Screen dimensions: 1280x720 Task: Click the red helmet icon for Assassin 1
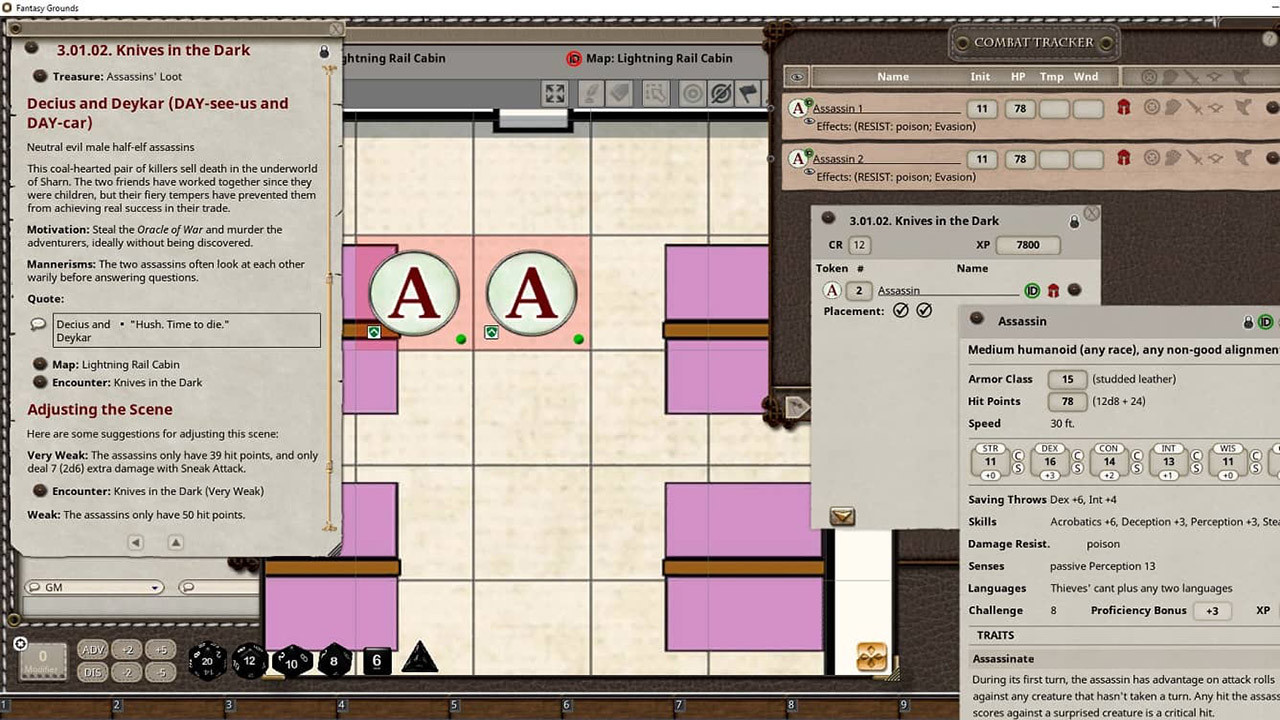pyautogui.click(x=1123, y=107)
